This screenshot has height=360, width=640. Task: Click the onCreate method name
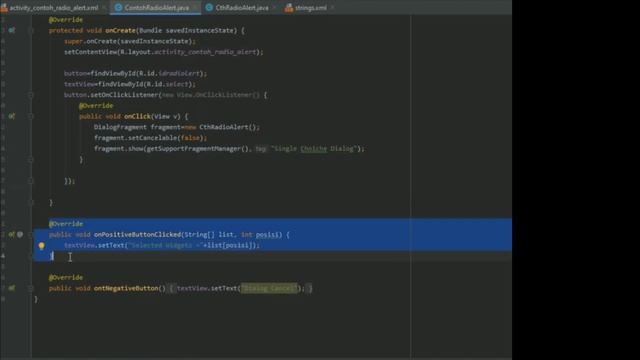pos(120,31)
